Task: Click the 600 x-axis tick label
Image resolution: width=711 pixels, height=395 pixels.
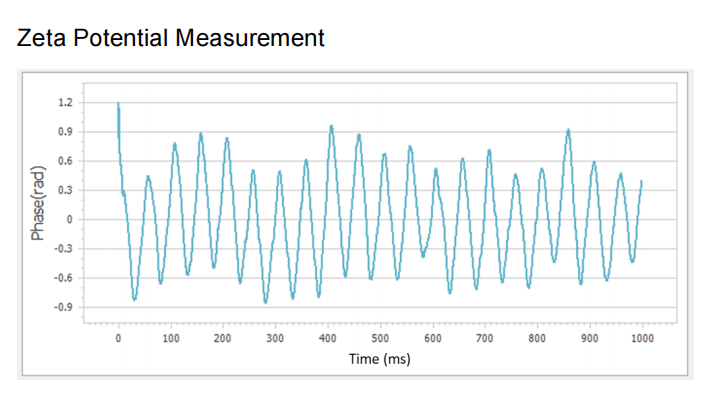Action: coord(433,338)
